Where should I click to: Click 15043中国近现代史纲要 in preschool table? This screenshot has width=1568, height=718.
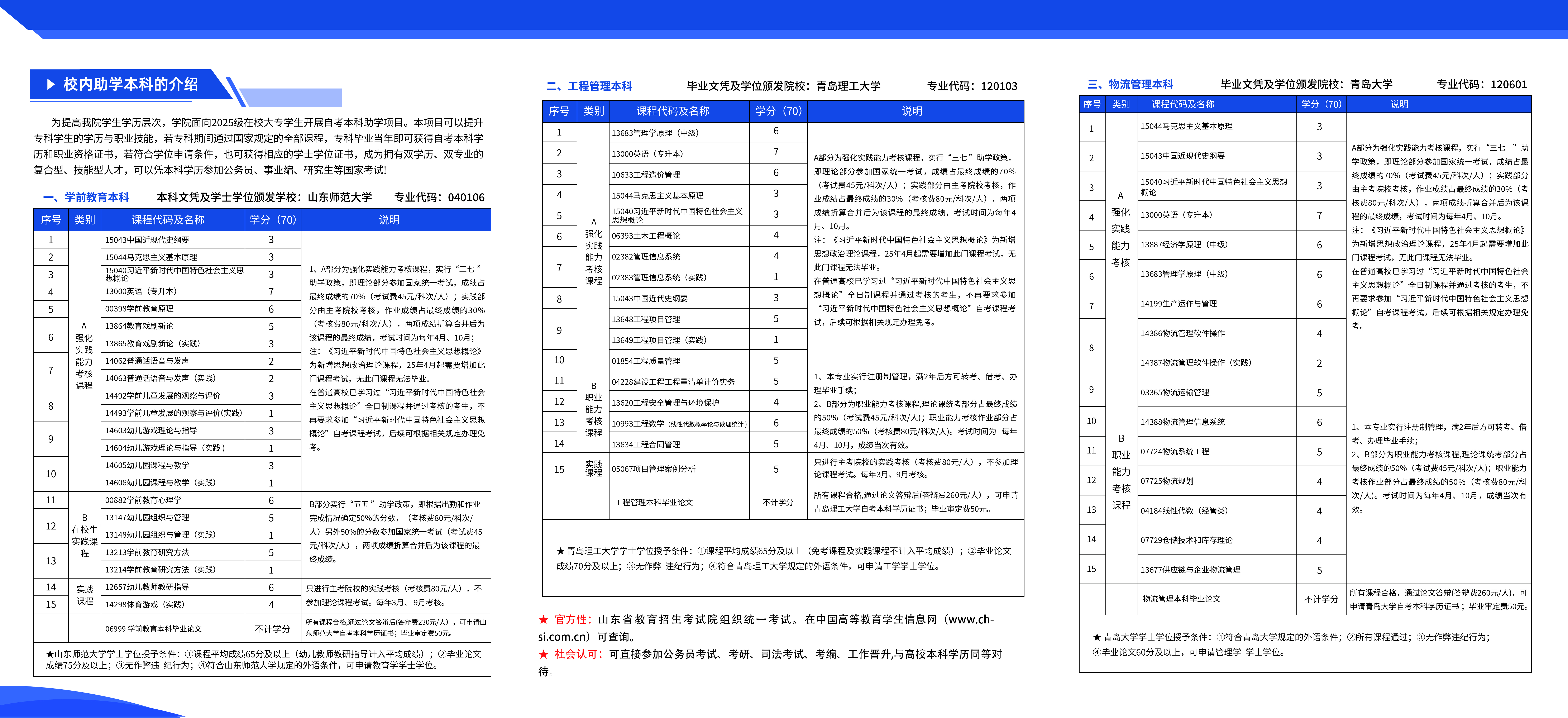147,240
